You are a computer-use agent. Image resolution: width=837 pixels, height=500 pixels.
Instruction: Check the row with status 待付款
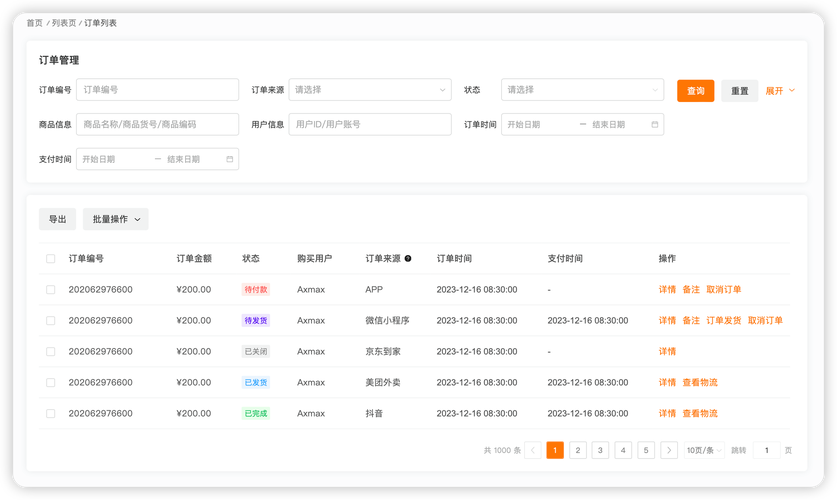(x=51, y=290)
